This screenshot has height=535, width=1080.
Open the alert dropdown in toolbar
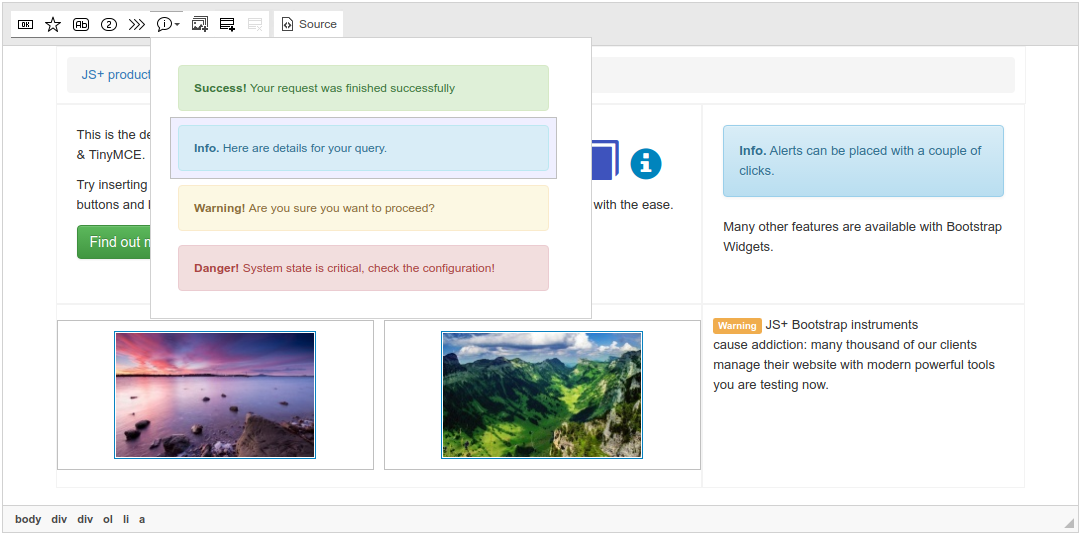pos(168,24)
